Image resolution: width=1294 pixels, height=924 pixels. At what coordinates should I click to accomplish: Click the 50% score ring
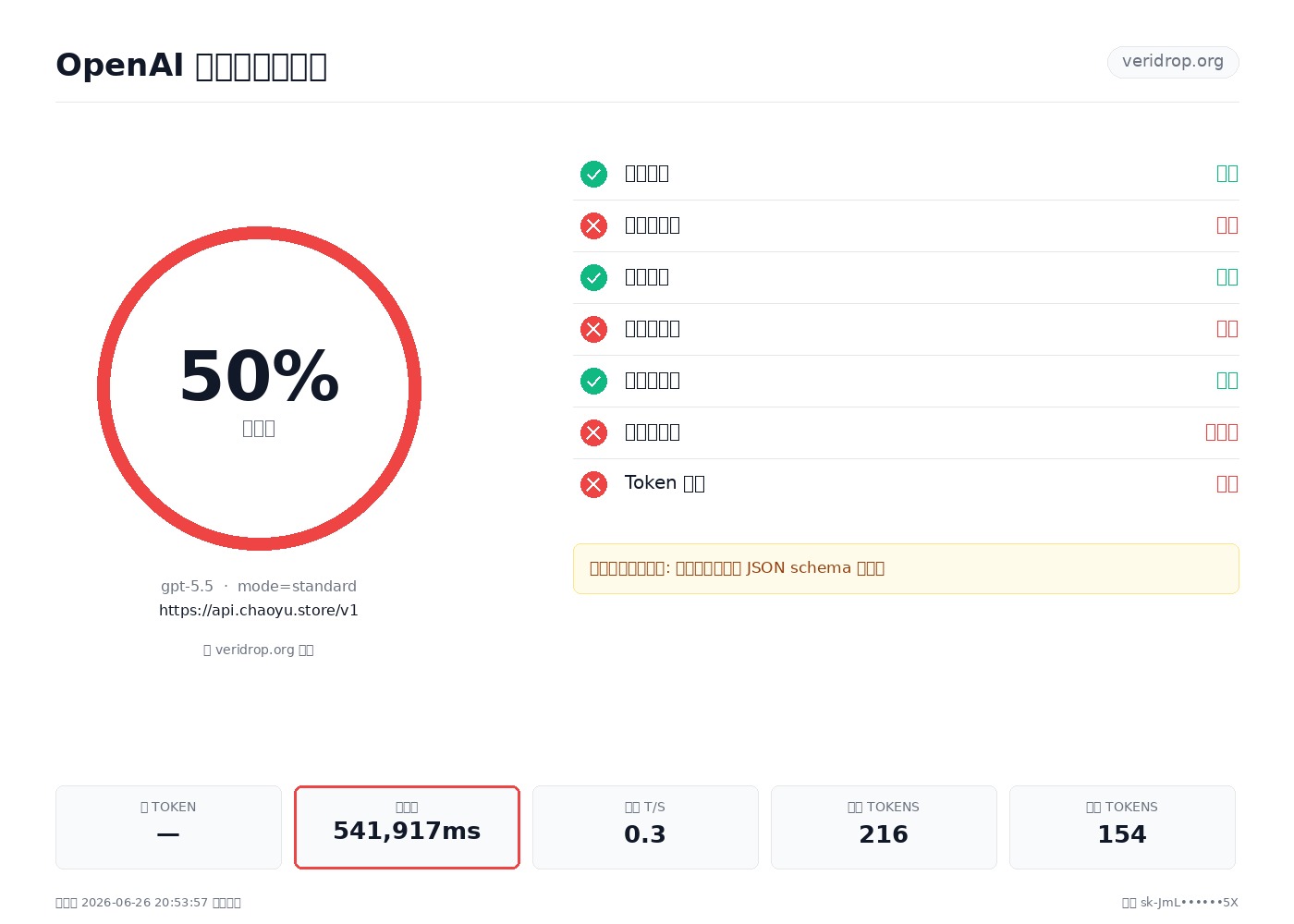pyautogui.click(x=259, y=388)
